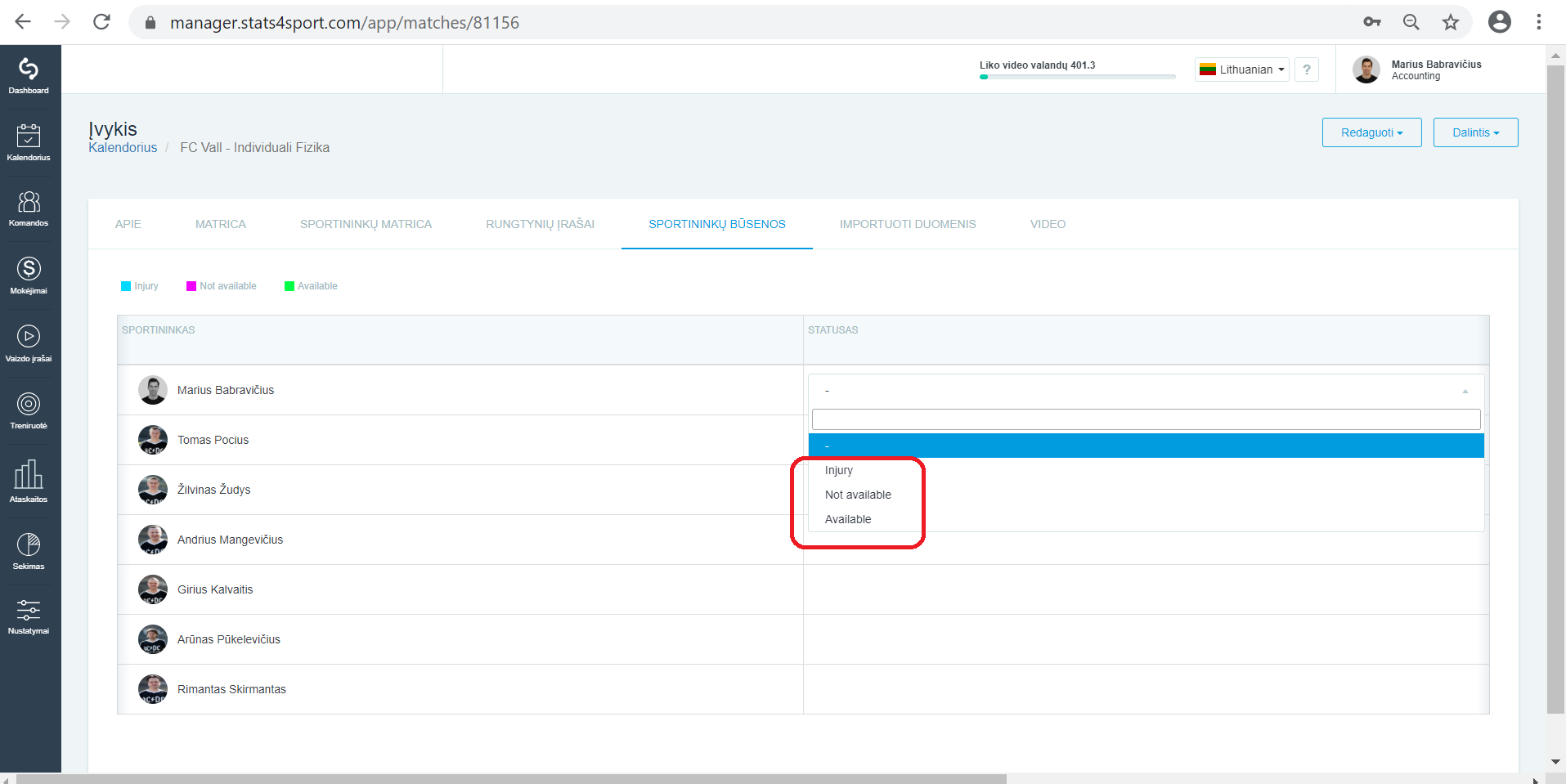The height and width of the screenshot is (784, 1566).
Task: Open SPORTININKŲ BŪSENOS tab
Action: pos(717,224)
